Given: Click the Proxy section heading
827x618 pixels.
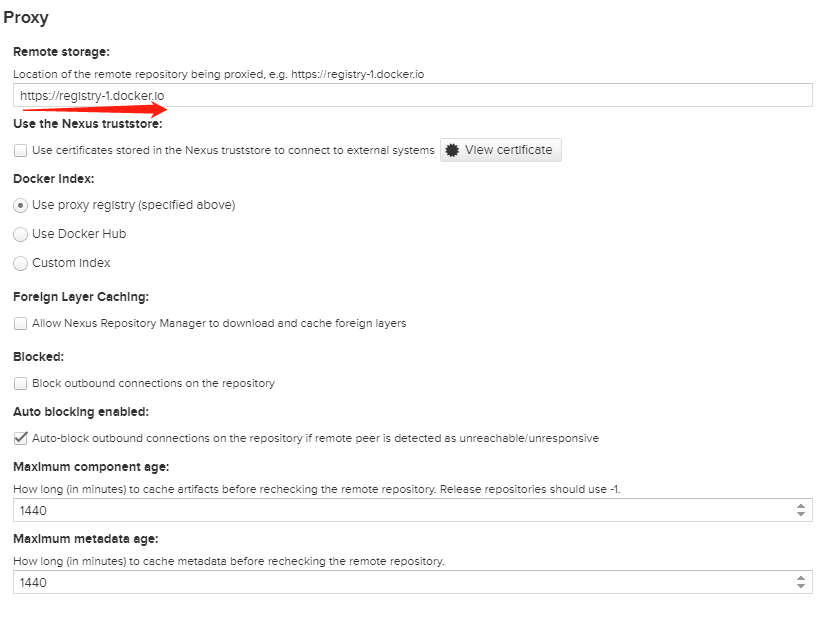Looking at the screenshot, I should [x=26, y=17].
